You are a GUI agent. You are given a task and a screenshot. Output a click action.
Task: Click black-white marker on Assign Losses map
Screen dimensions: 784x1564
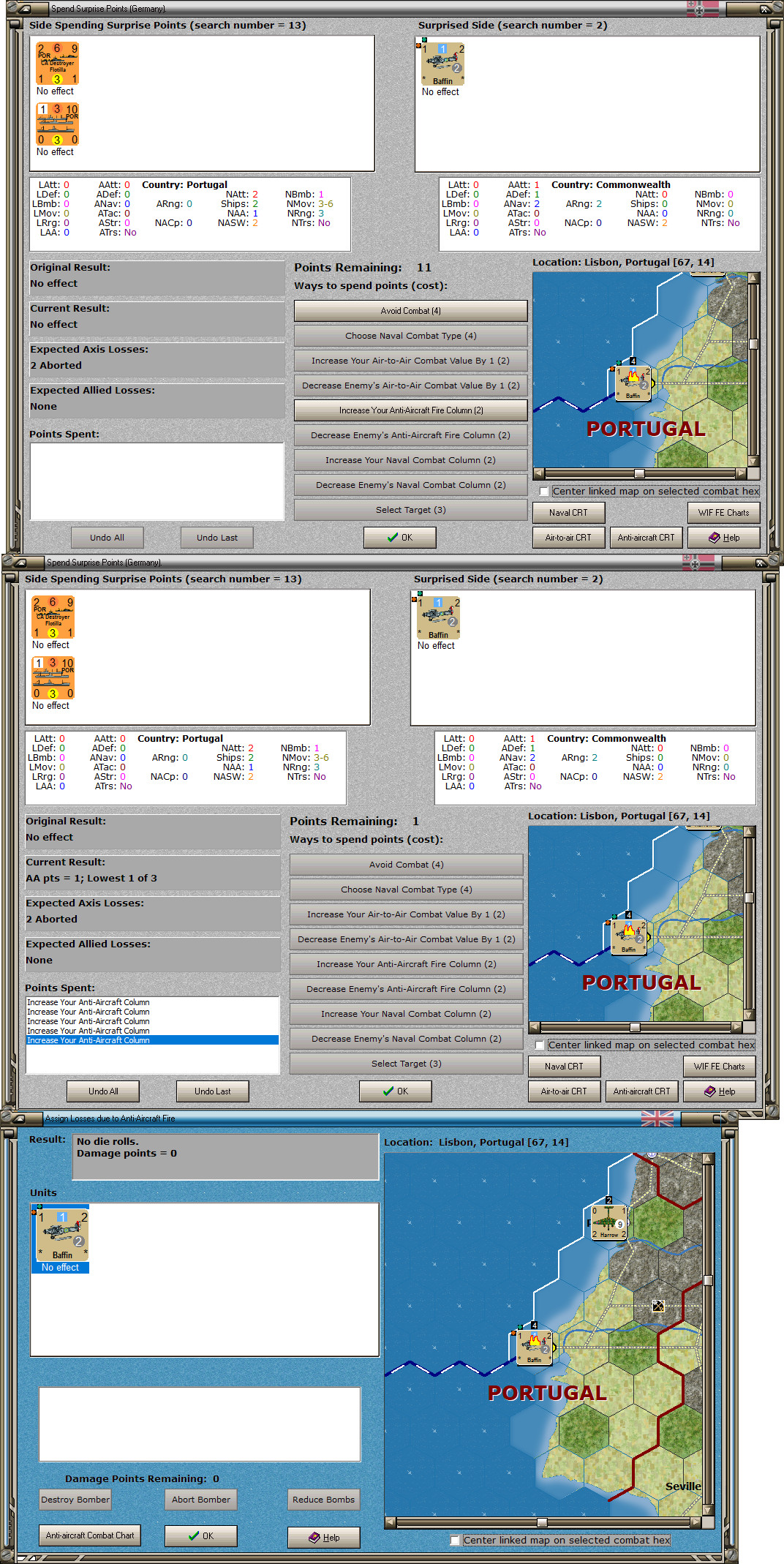click(x=658, y=1306)
